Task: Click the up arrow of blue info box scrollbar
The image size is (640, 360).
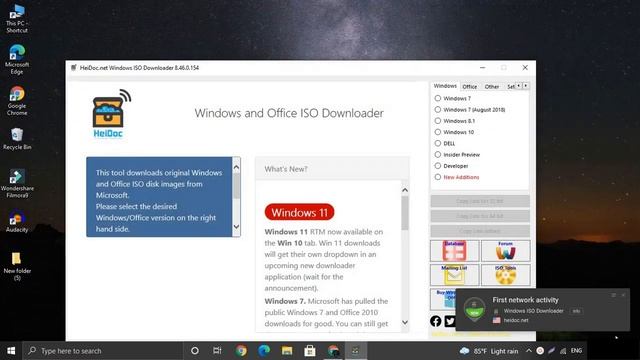Action: (236, 167)
